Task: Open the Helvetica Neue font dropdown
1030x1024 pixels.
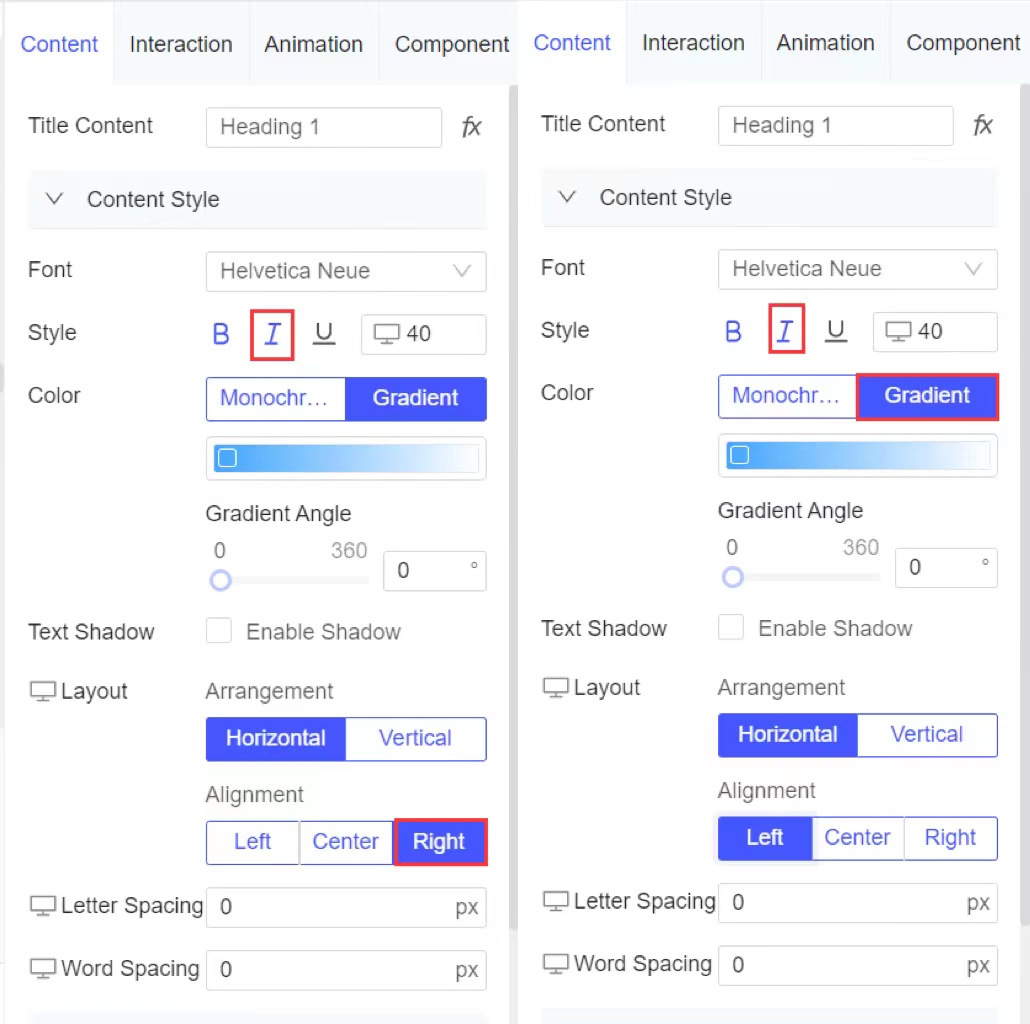Action: point(345,271)
